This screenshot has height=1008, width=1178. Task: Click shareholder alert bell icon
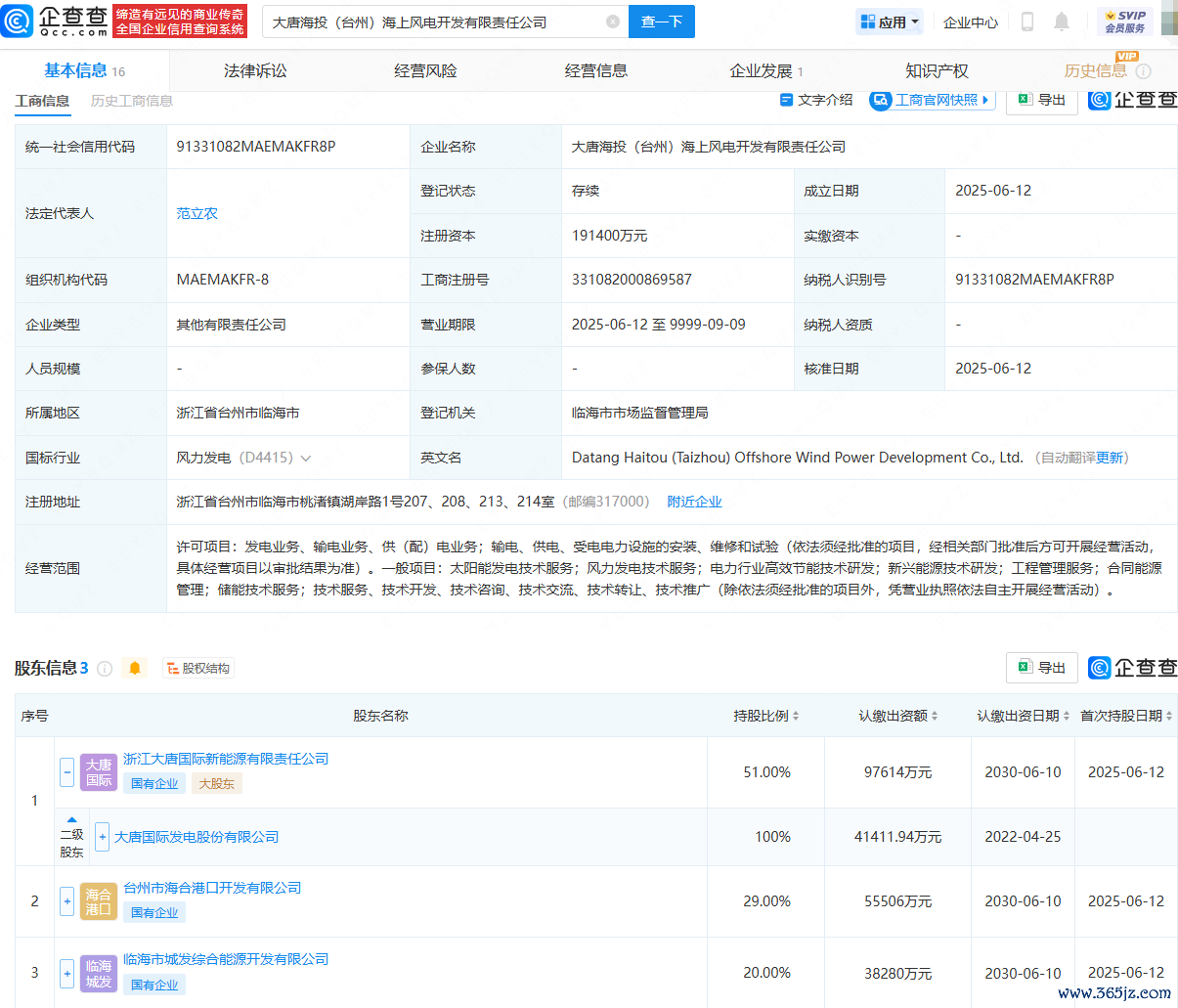pos(135,668)
